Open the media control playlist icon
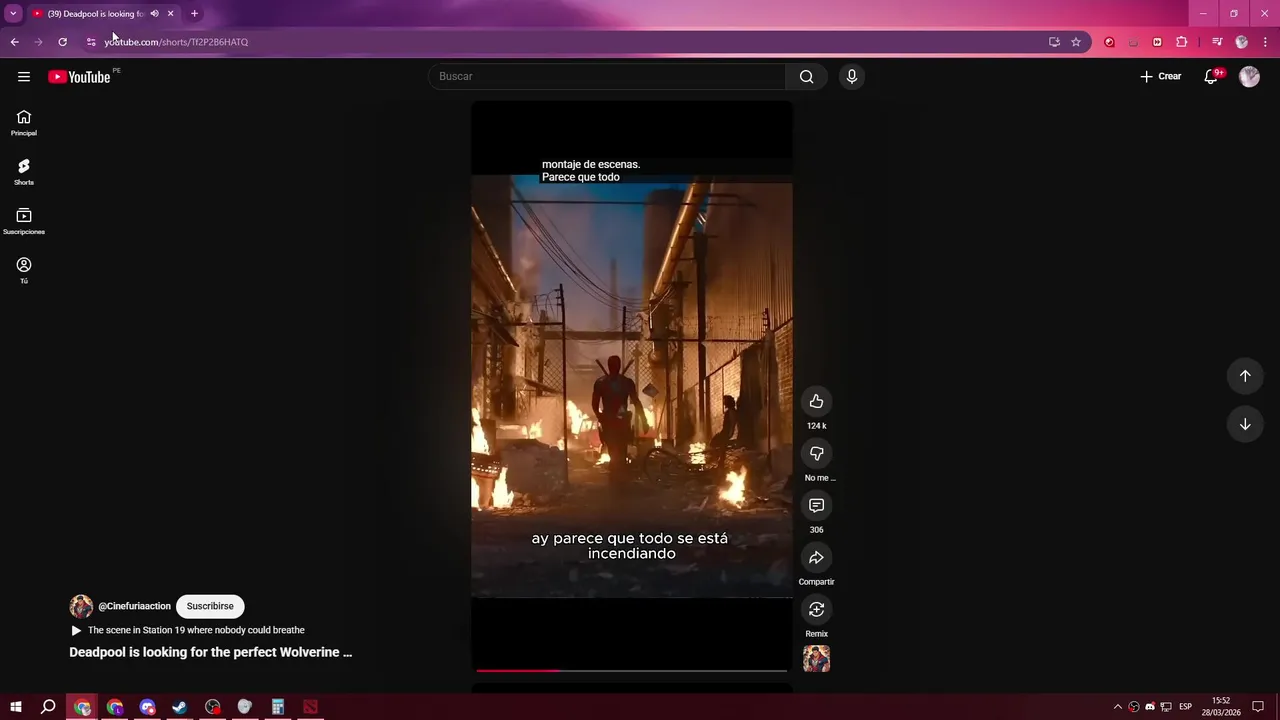Image resolution: width=1280 pixels, height=720 pixels. (x=1217, y=42)
